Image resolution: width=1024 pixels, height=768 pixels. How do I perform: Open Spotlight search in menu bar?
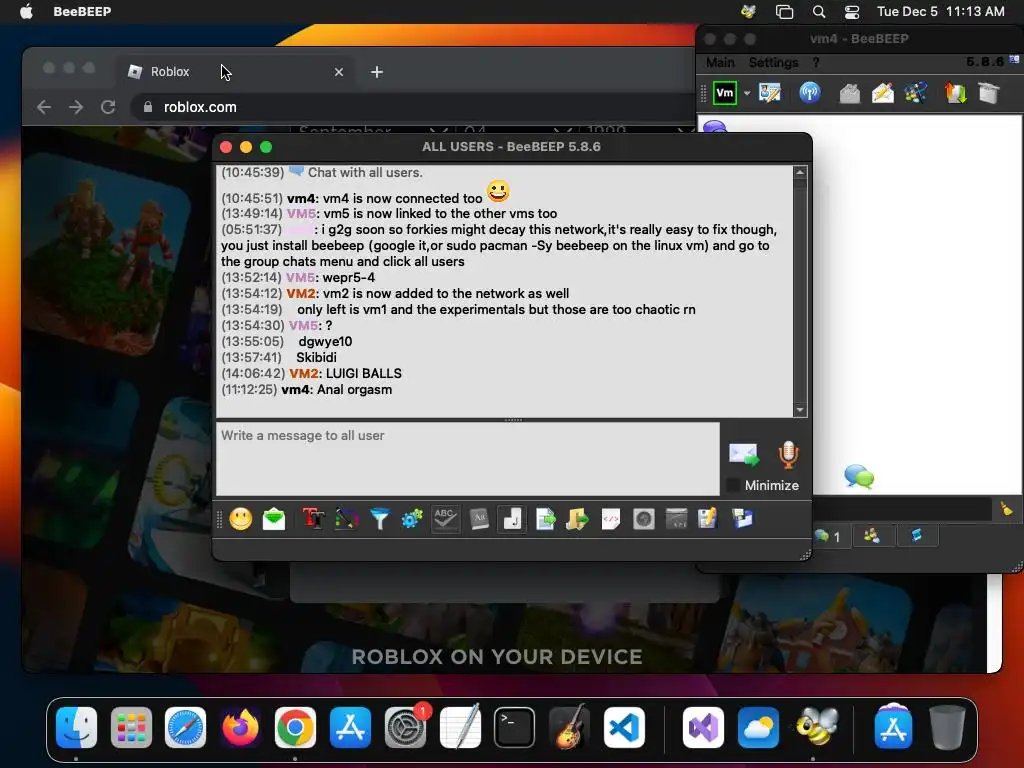click(x=818, y=11)
